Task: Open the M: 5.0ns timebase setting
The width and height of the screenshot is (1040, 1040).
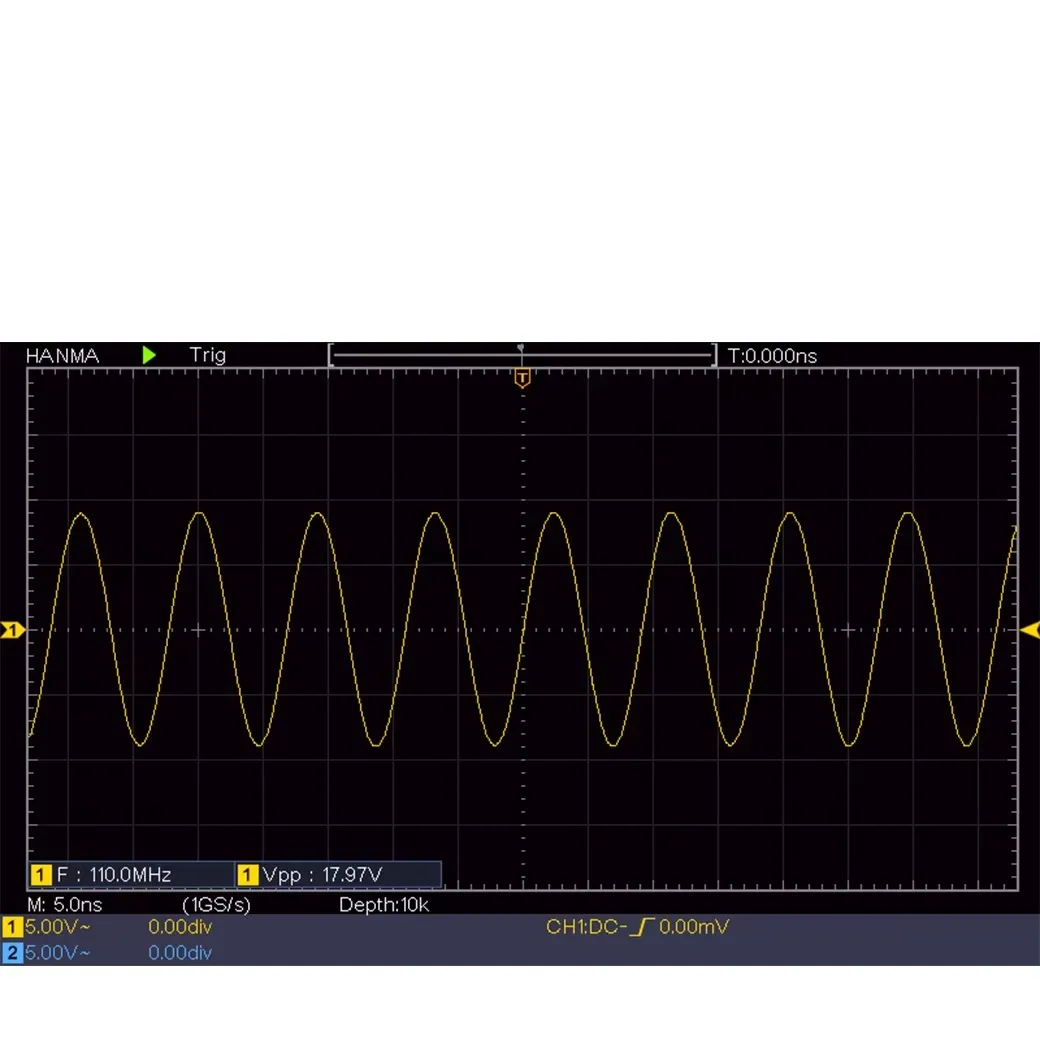Action: 64,904
